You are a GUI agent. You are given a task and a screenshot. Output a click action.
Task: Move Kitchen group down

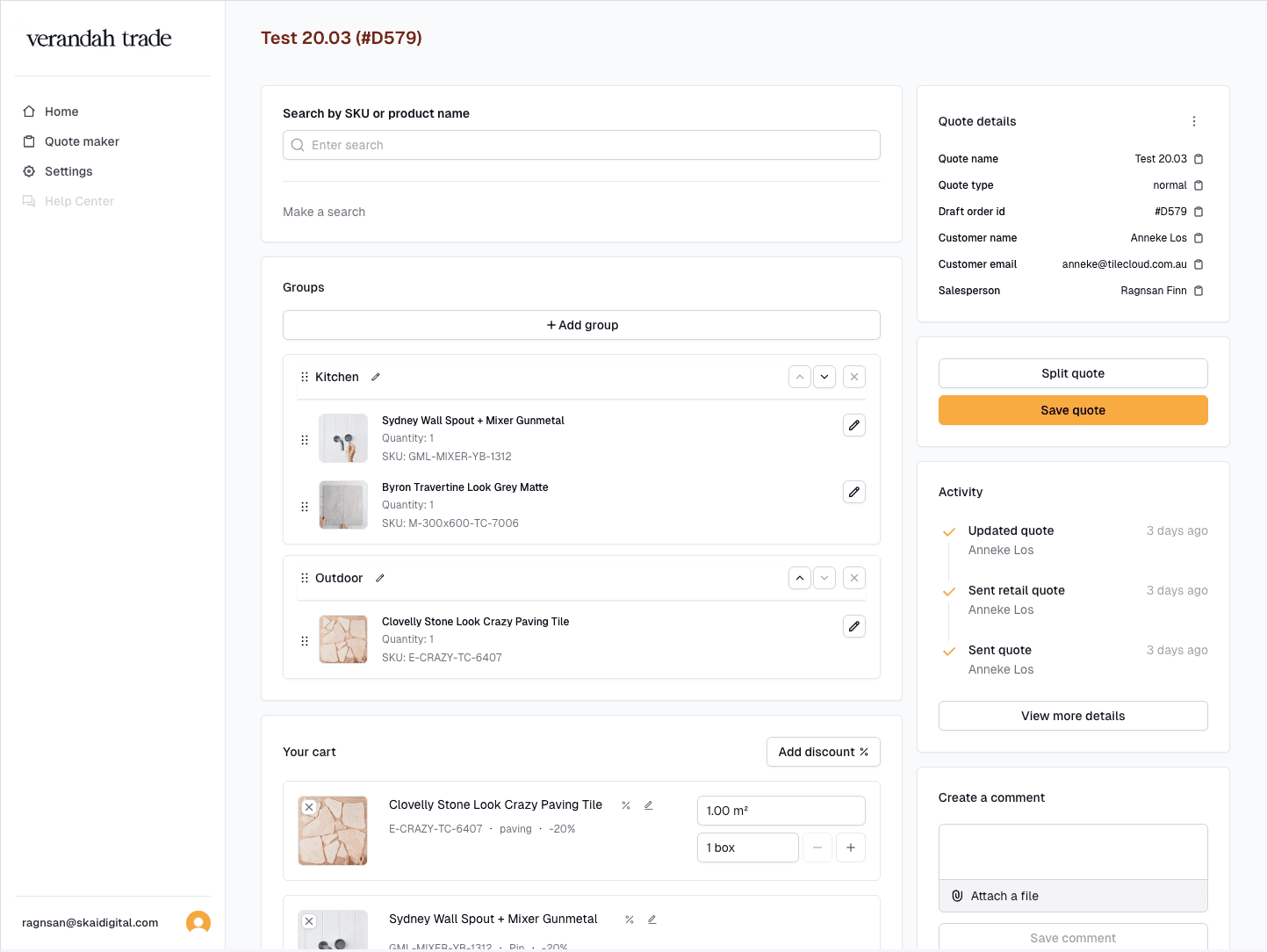[x=824, y=377]
